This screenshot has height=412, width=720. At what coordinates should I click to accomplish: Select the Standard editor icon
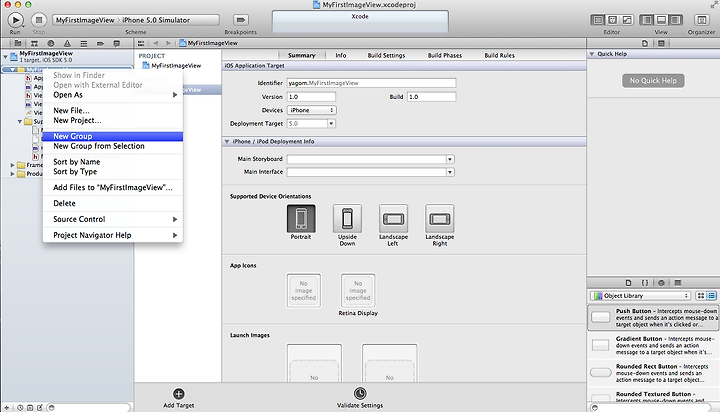pyautogui.click(x=598, y=20)
